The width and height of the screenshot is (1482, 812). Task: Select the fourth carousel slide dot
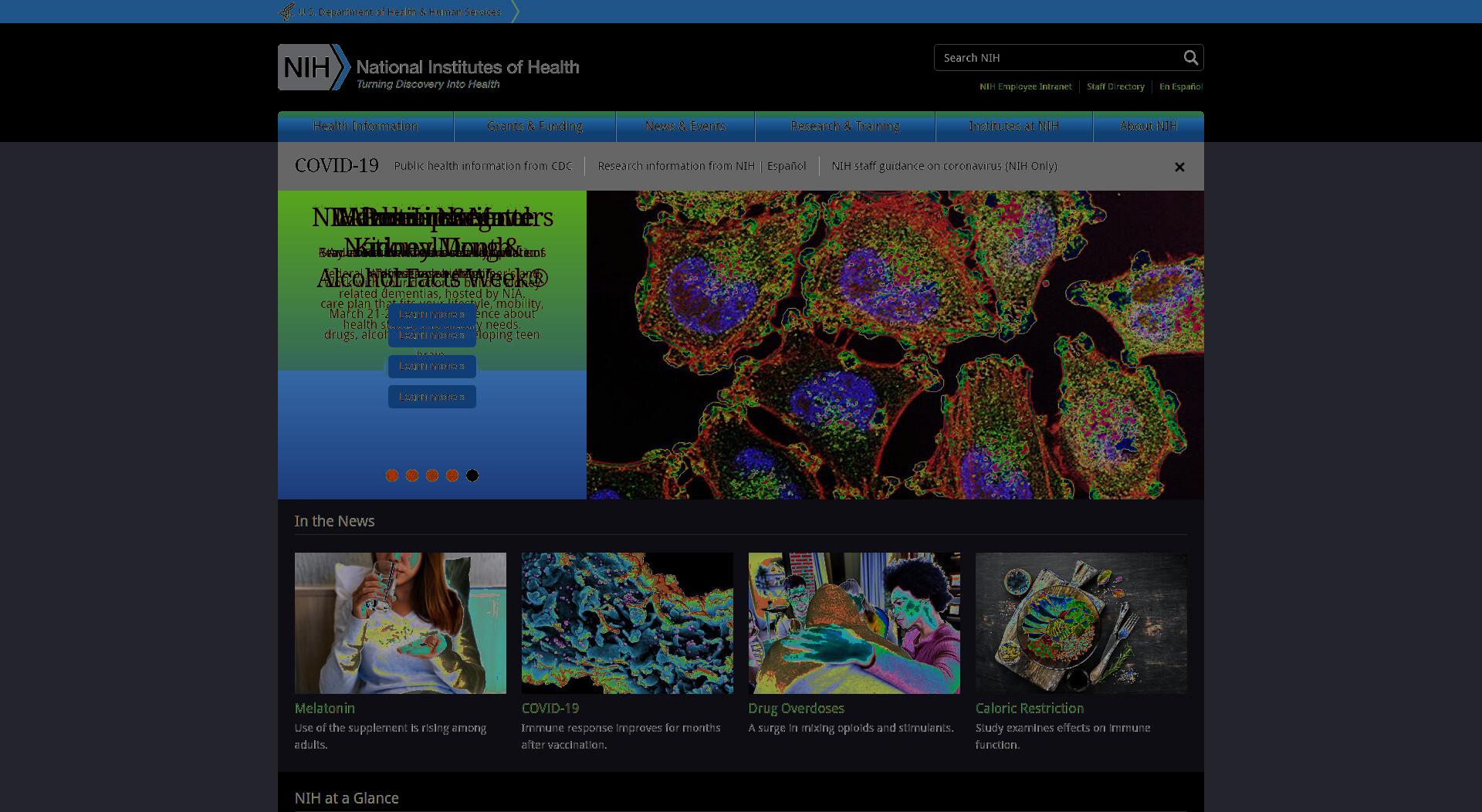pyautogui.click(x=452, y=475)
